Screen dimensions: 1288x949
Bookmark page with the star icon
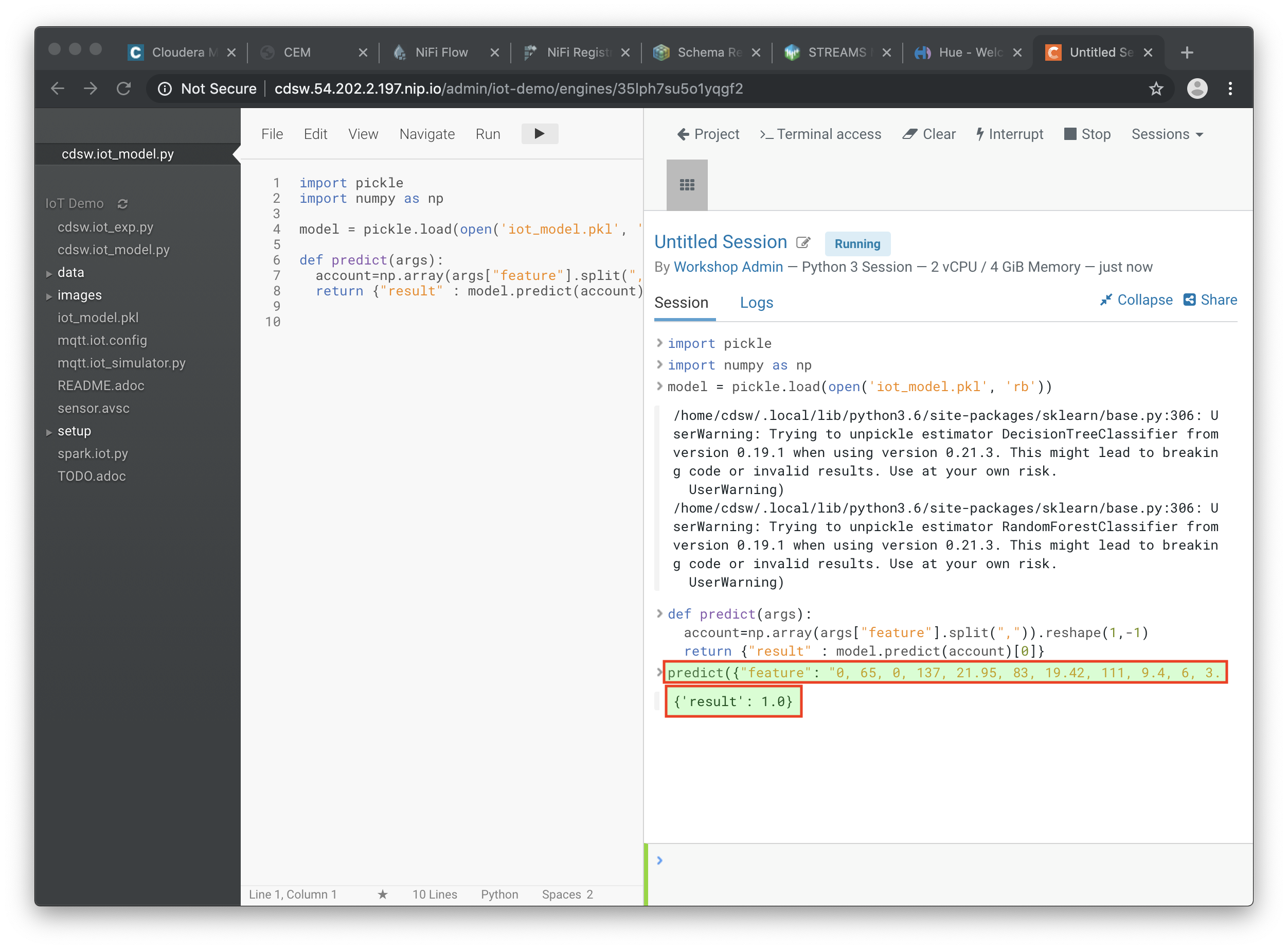tap(1155, 89)
